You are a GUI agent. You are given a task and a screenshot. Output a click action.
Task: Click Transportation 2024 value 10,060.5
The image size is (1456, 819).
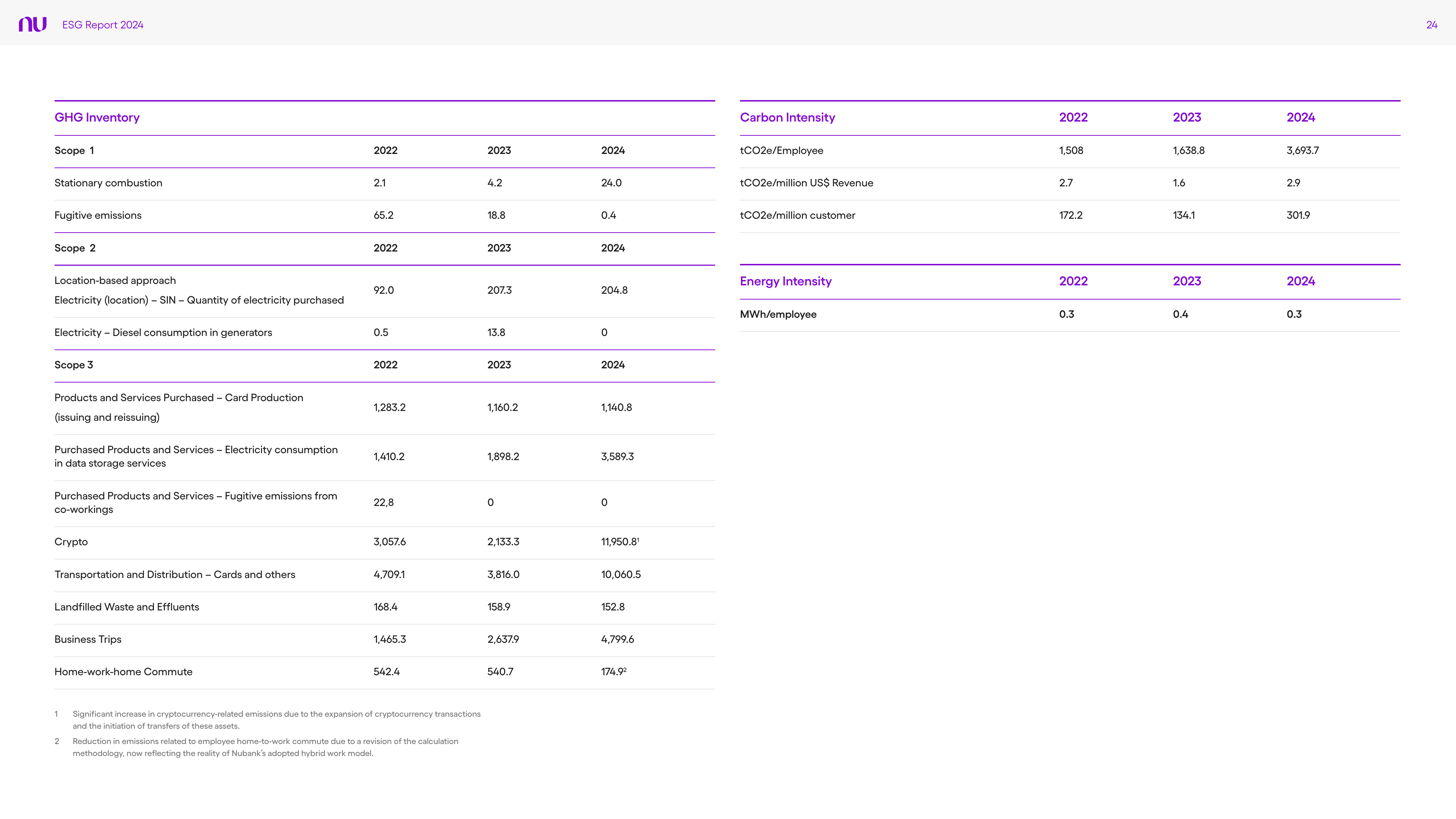pos(621,575)
